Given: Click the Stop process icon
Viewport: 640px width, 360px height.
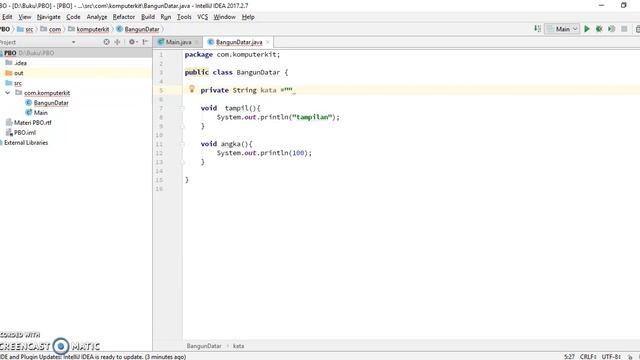Looking at the screenshot, I should click(624, 29).
